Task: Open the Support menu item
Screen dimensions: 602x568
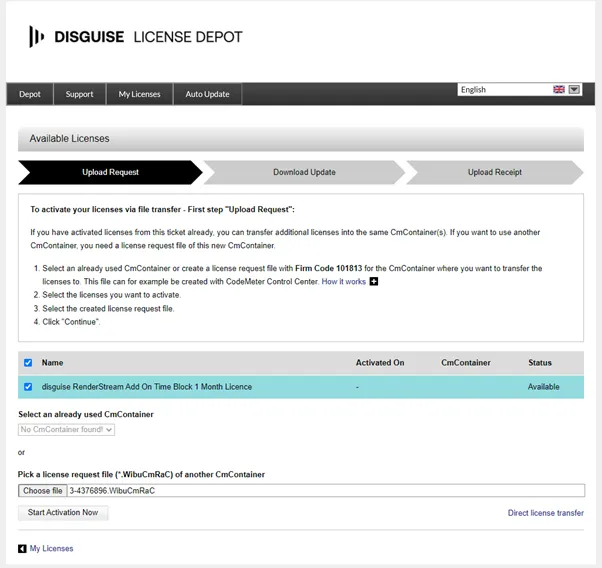Action: pos(79,94)
